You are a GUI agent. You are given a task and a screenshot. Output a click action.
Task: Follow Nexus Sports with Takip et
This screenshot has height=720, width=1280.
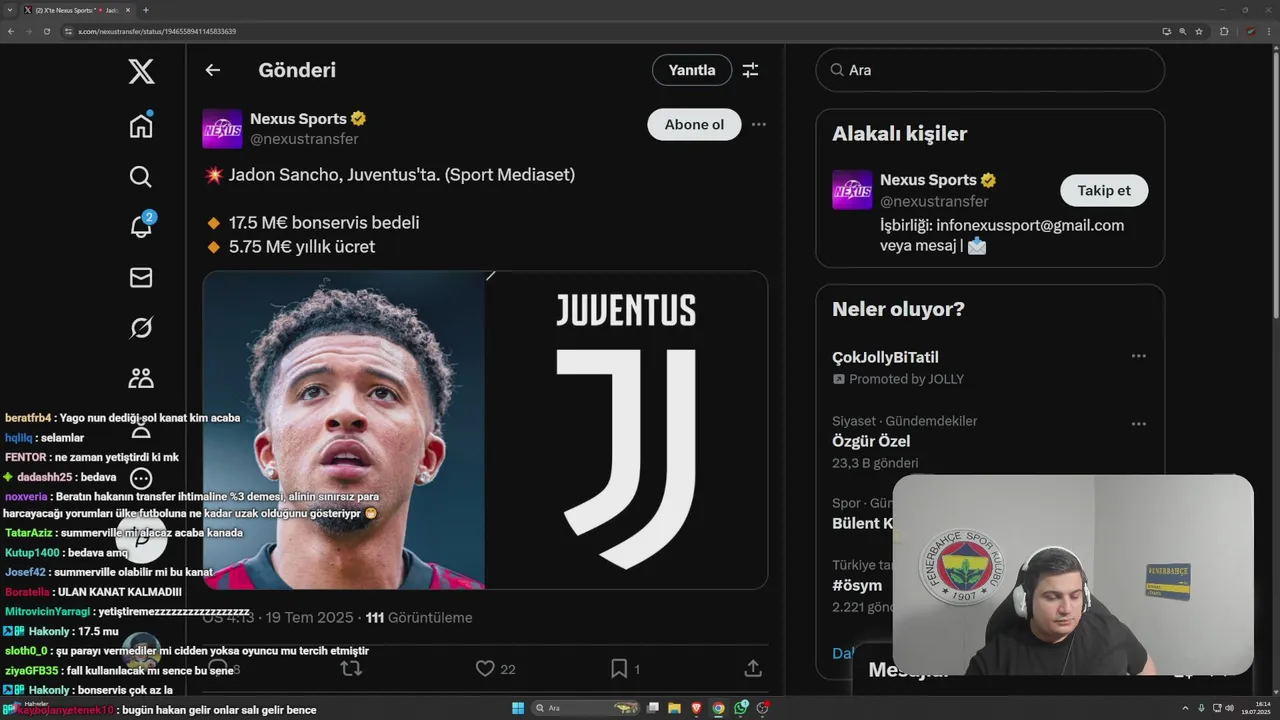pos(1104,190)
